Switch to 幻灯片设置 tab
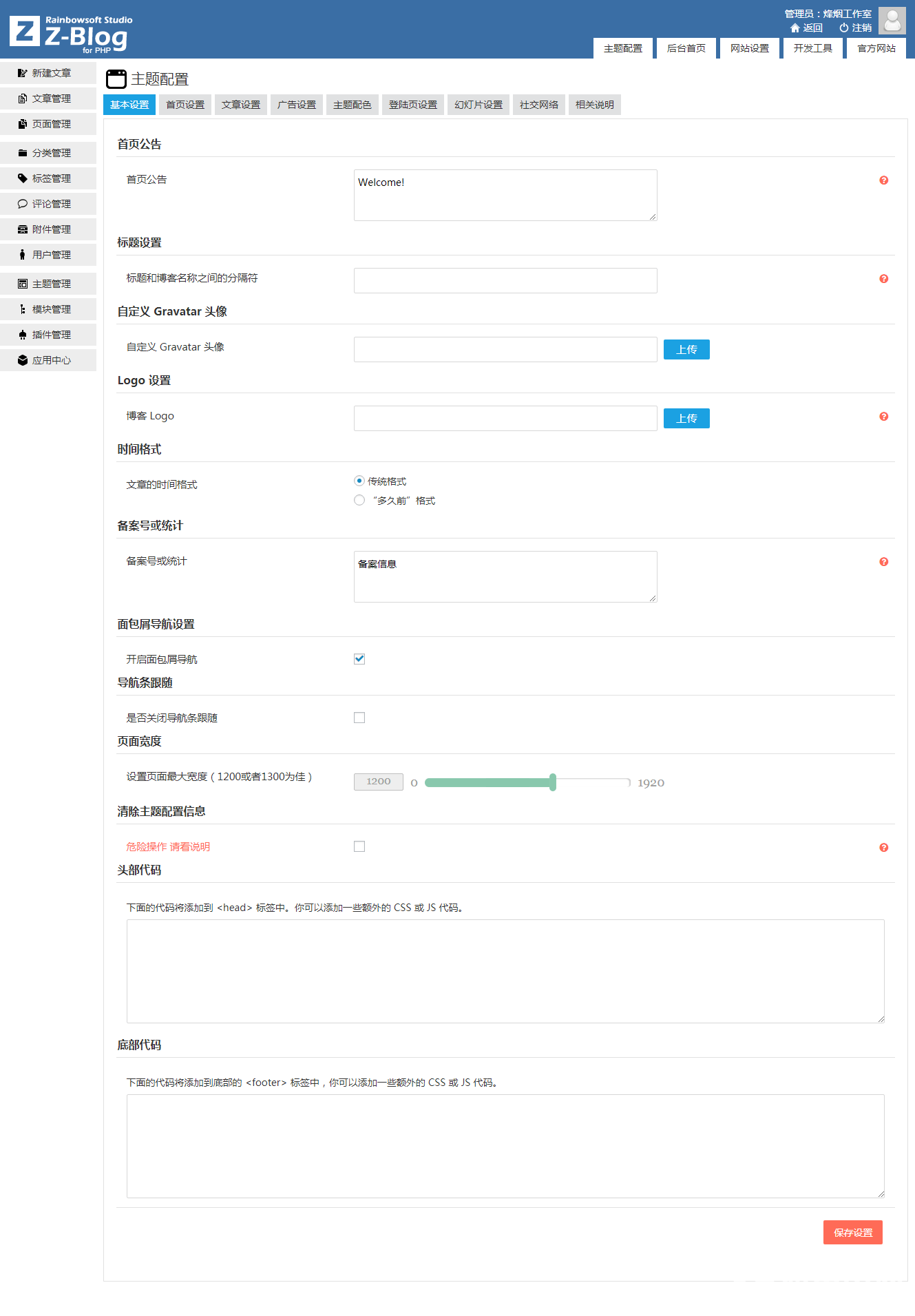Viewport: 915px width, 1316px height. pyautogui.click(x=478, y=105)
